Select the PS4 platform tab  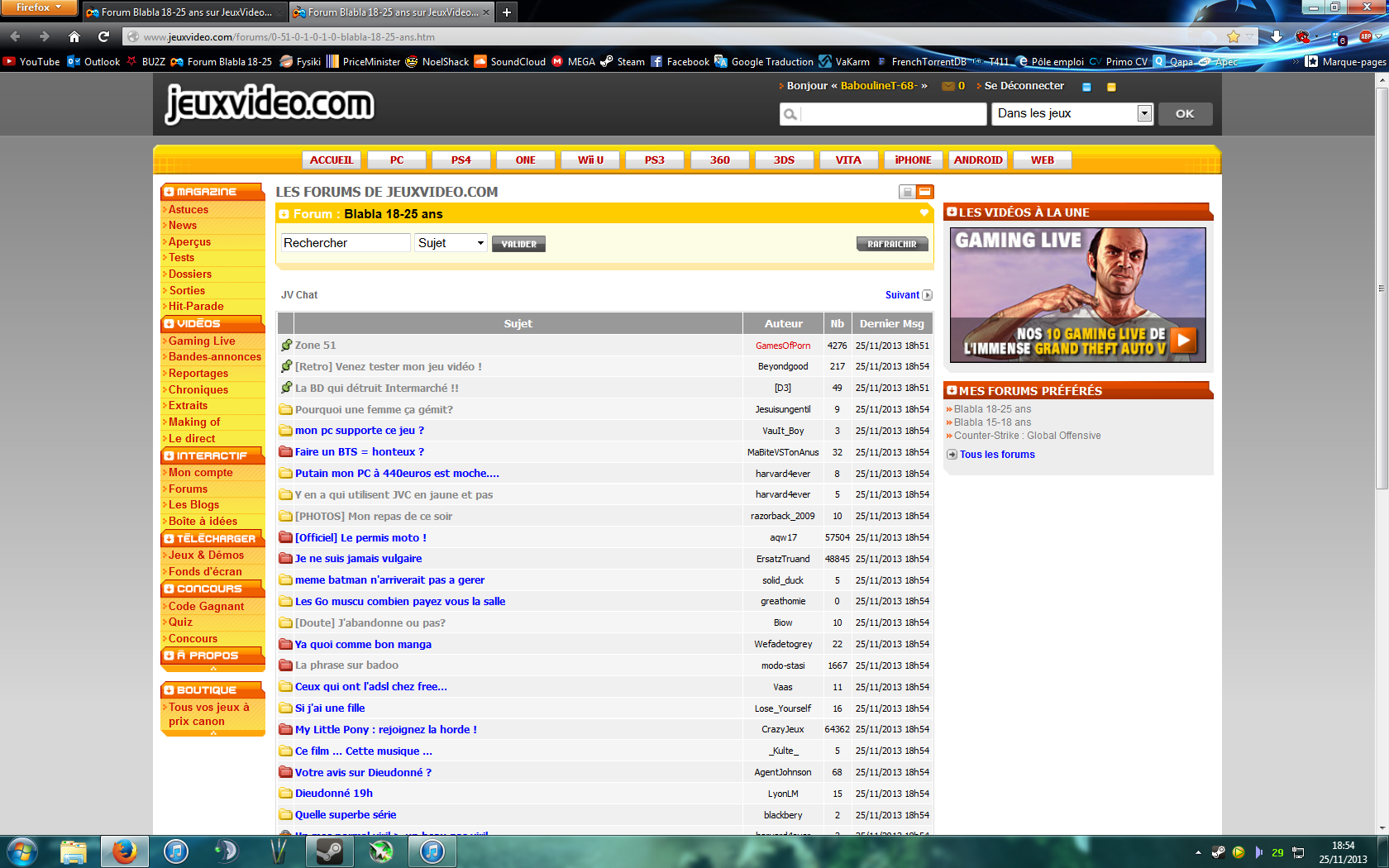click(x=461, y=160)
